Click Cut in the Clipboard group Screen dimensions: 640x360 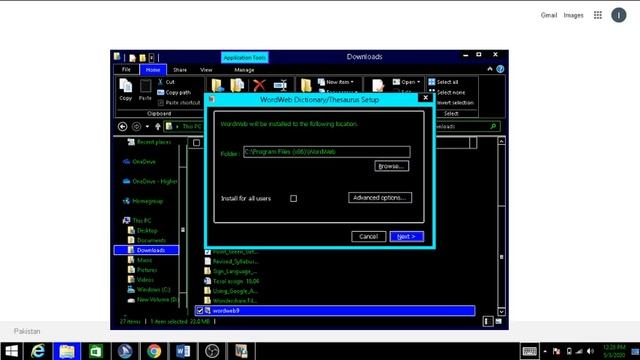tap(166, 82)
